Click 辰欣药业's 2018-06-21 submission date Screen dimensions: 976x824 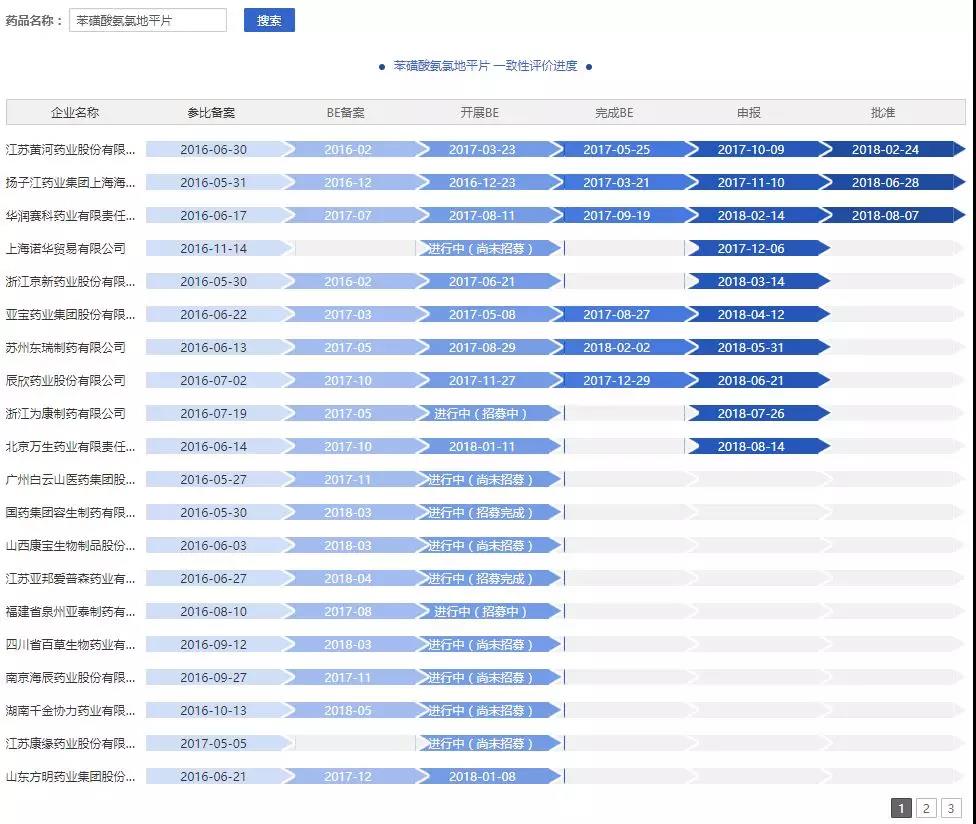tap(751, 381)
